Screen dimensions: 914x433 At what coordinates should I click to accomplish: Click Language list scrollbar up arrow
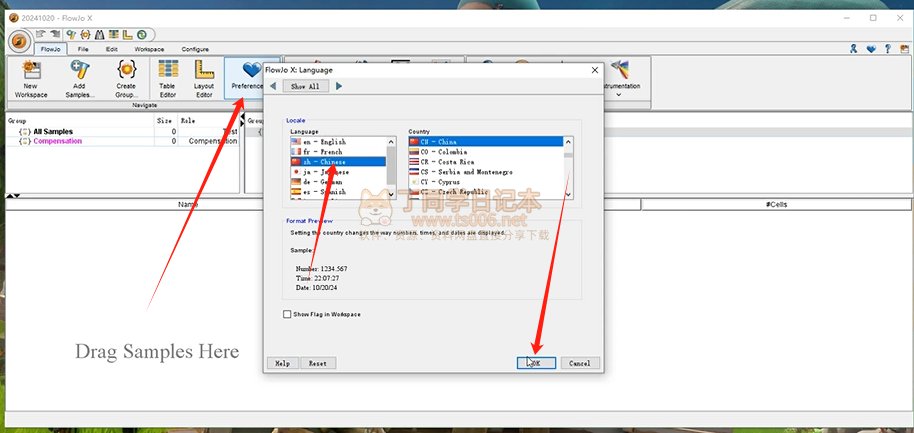click(391, 141)
